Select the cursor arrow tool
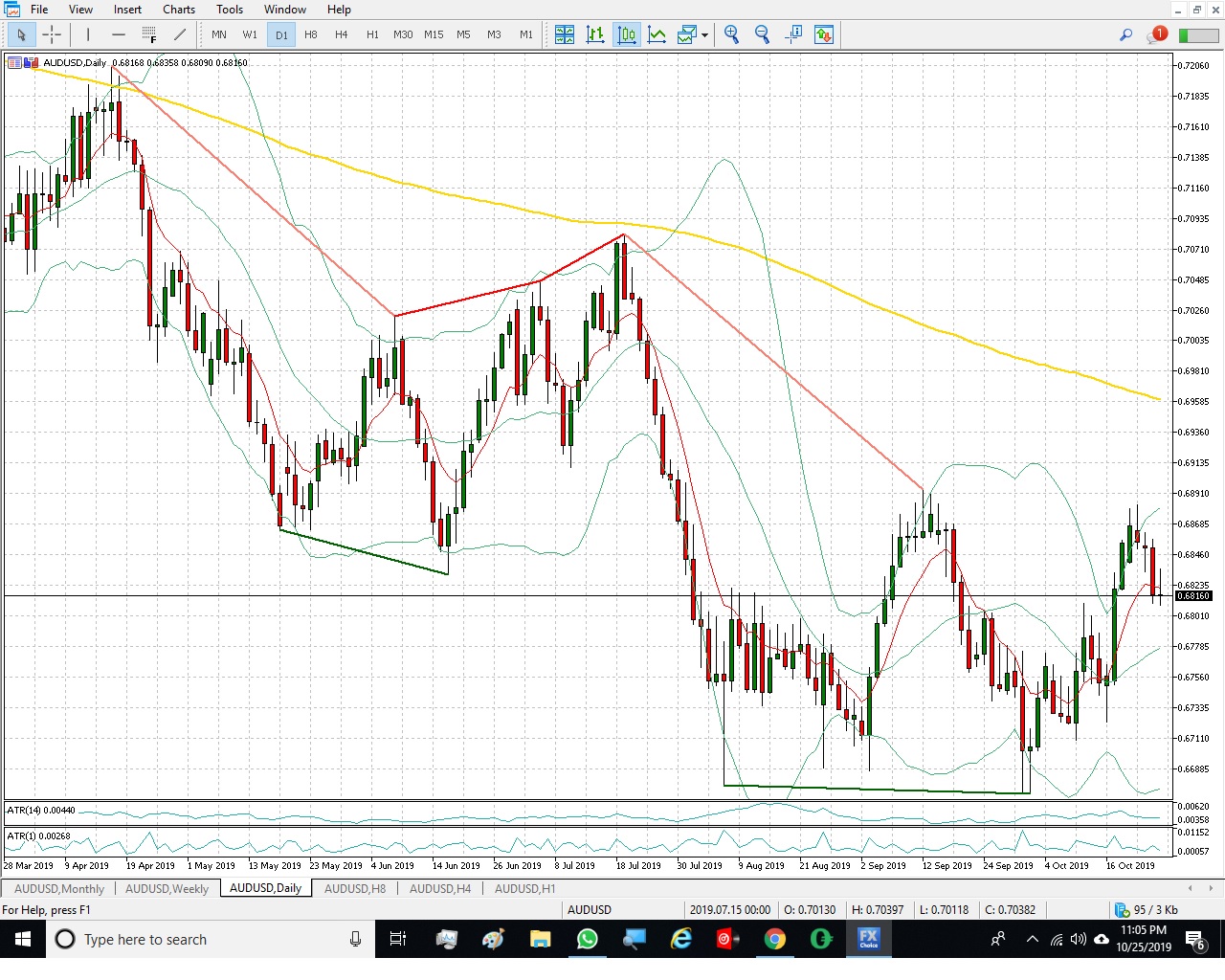This screenshot has height=980, width=1225. point(21,34)
